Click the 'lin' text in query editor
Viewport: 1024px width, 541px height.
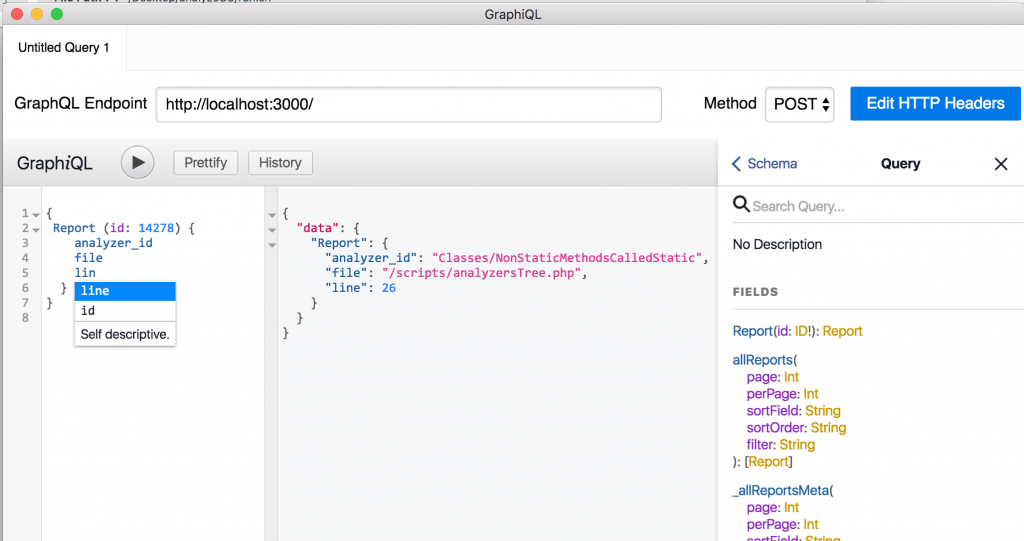pos(85,273)
